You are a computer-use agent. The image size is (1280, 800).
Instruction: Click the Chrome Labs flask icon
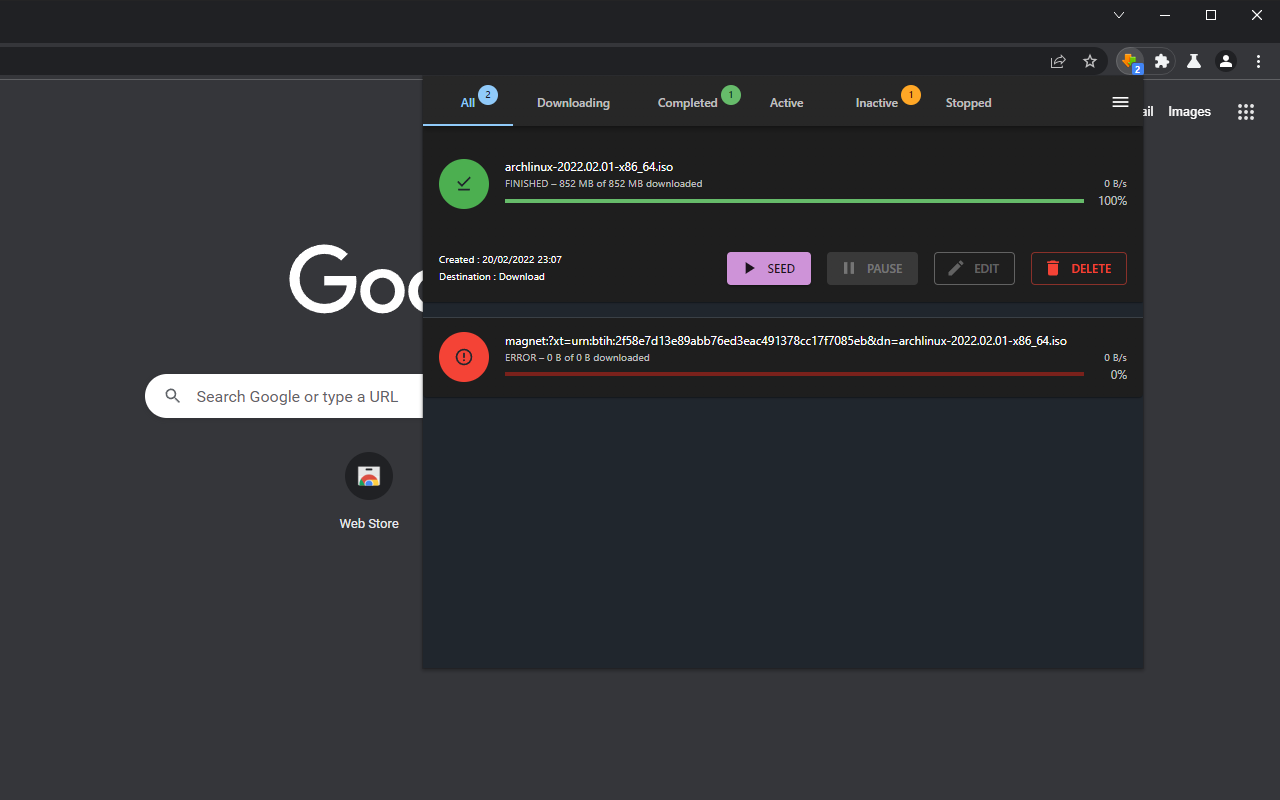[x=1194, y=61]
